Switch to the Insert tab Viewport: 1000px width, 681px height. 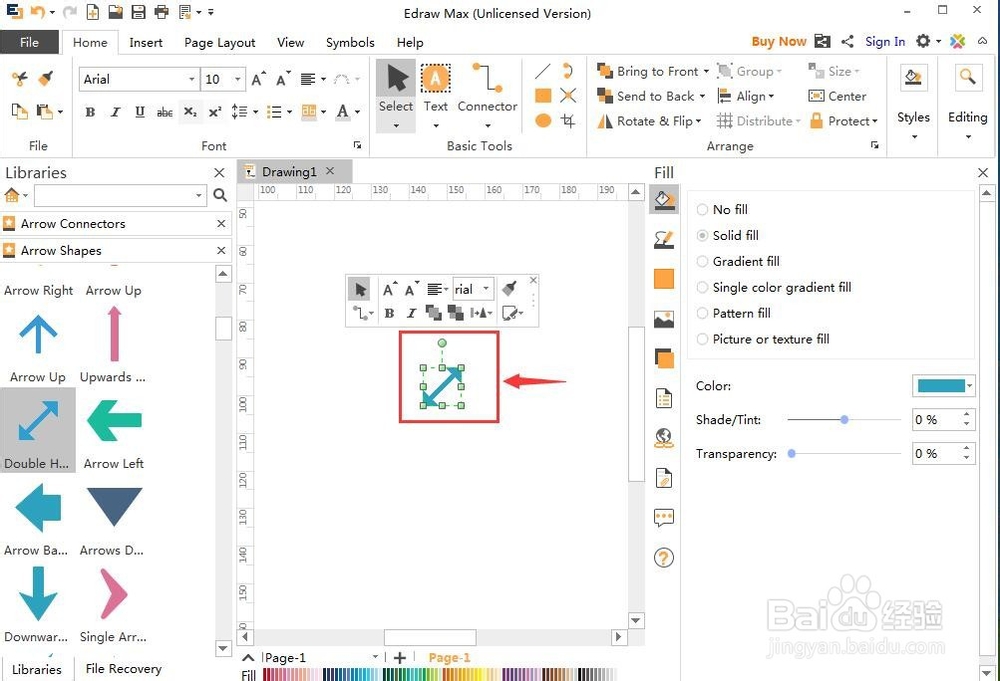click(x=145, y=42)
